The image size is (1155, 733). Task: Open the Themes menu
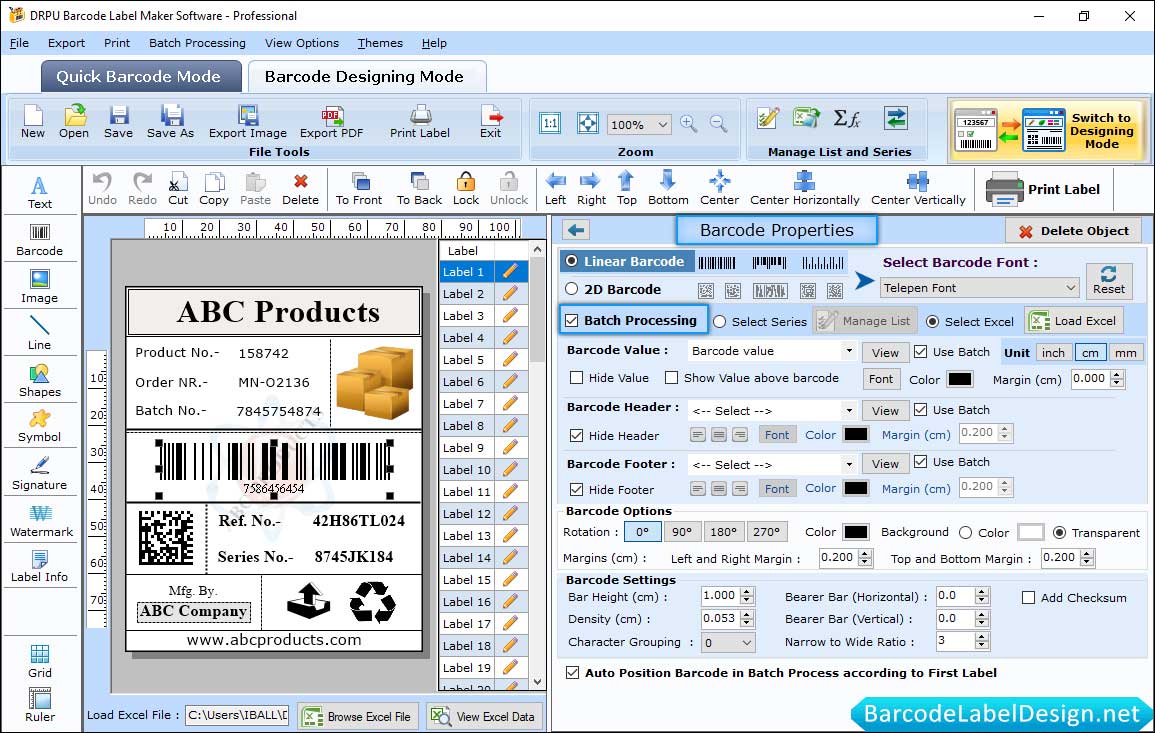point(380,43)
